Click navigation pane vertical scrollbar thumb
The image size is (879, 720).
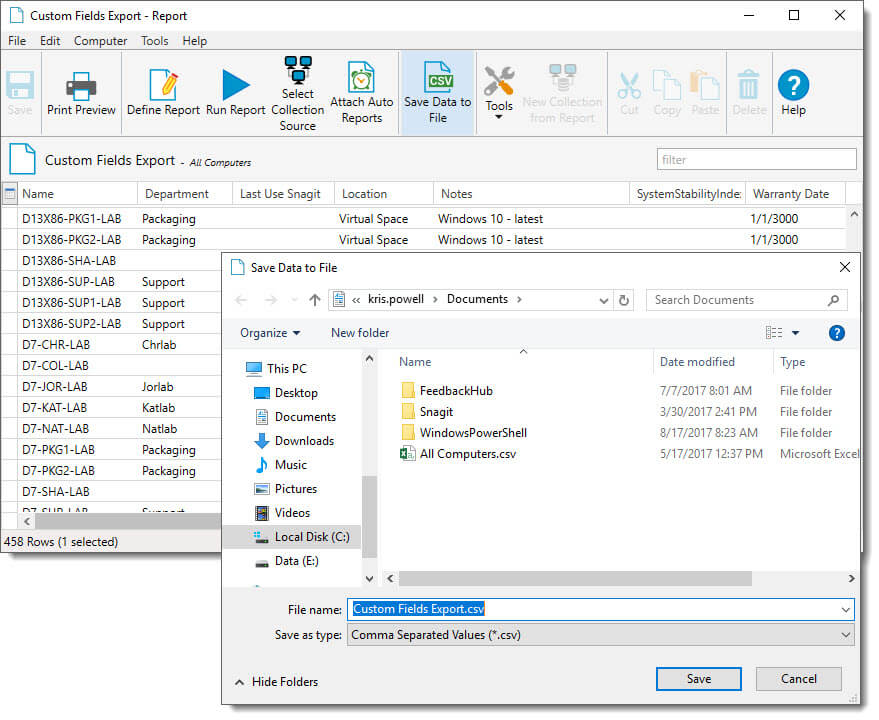(x=369, y=516)
